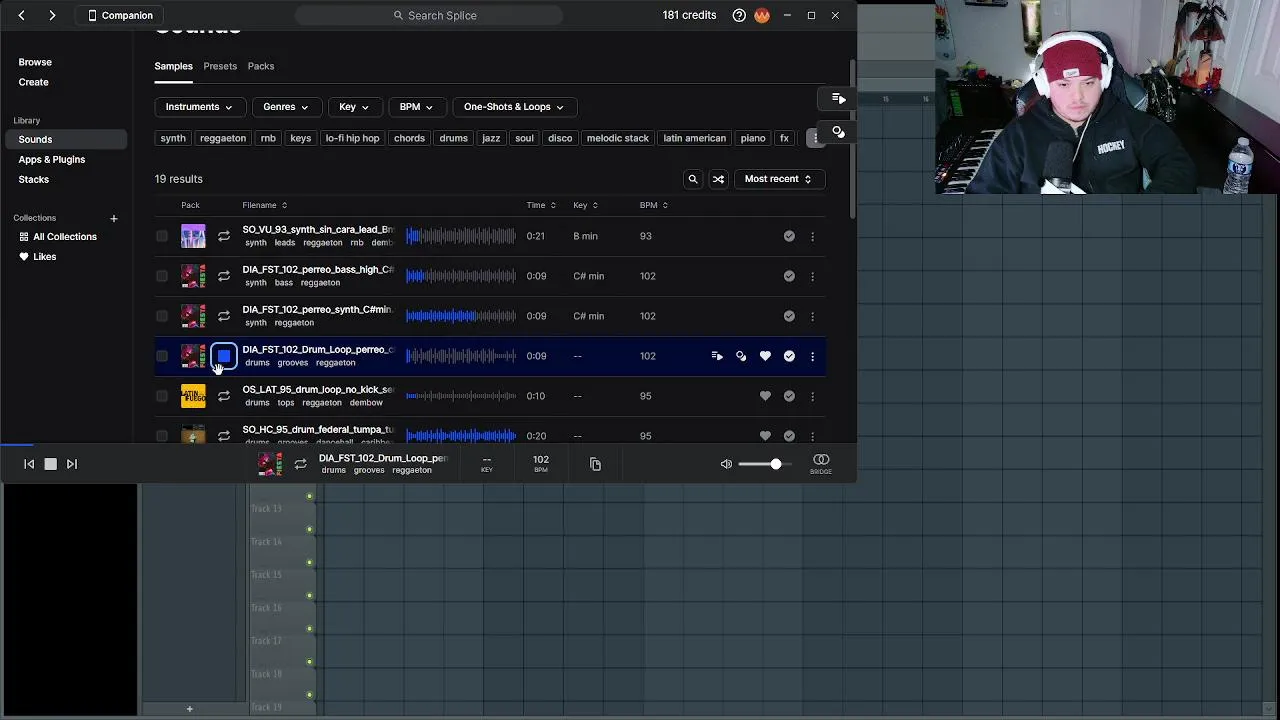Skip to next sample in player

tap(71, 464)
